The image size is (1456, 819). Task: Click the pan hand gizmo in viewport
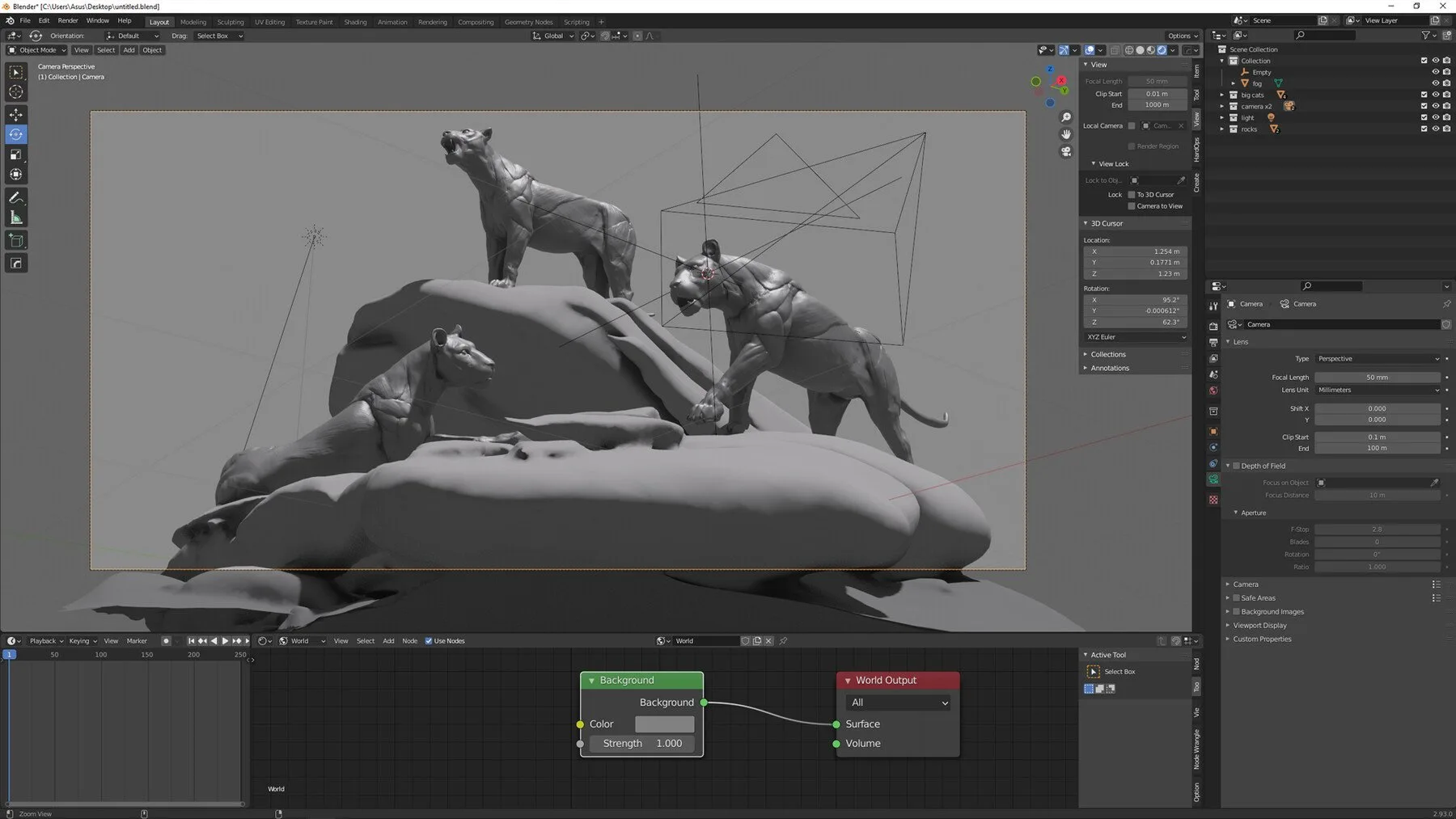[1066, 134]
